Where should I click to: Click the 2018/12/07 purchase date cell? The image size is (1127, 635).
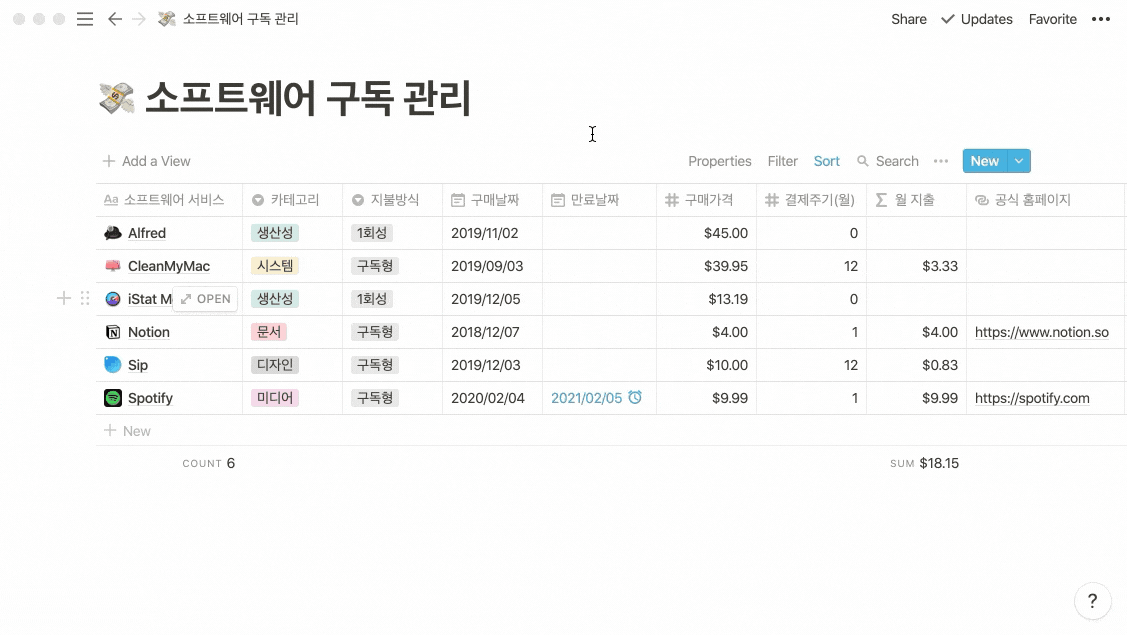click(x=492, y=332)
